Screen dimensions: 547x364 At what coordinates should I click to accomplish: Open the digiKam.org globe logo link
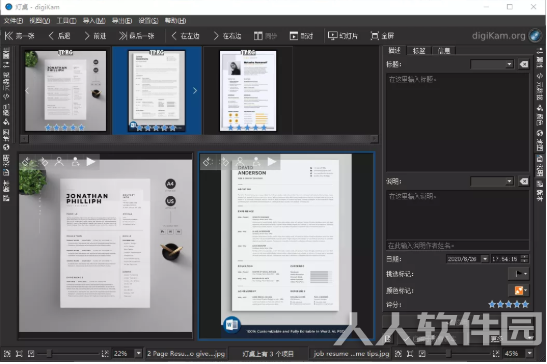tap(535, 35)
